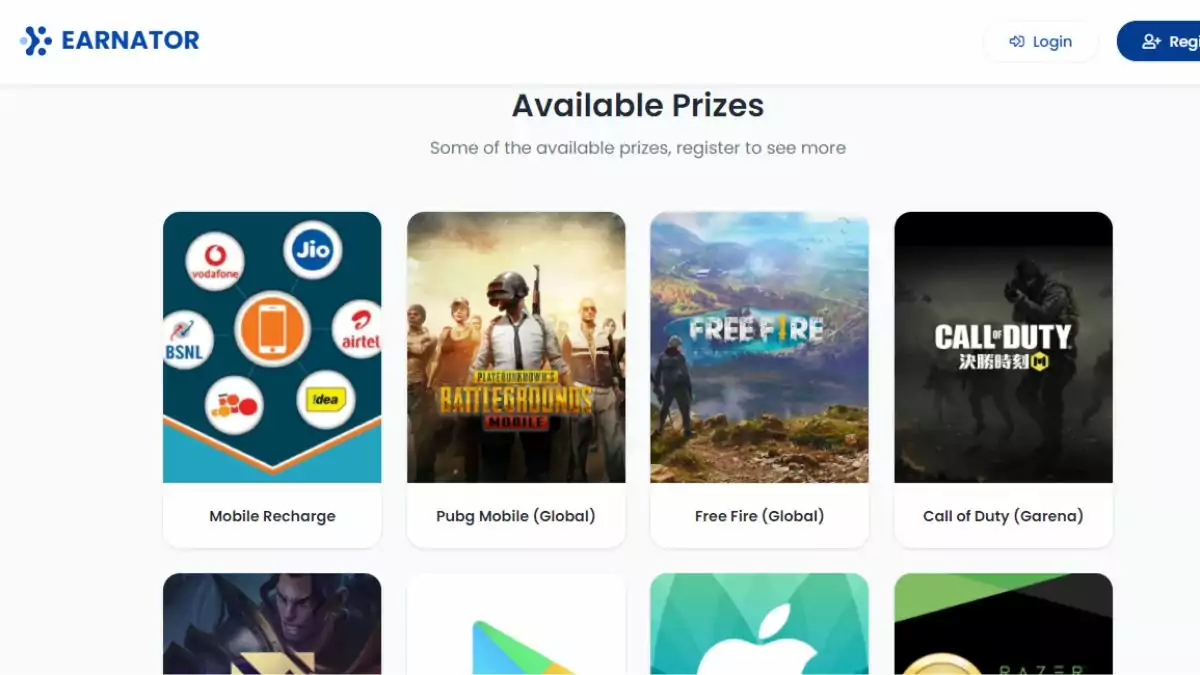Click the login arrow icon
Screen dimensions: 1200x675
[x=1017, y=42]
